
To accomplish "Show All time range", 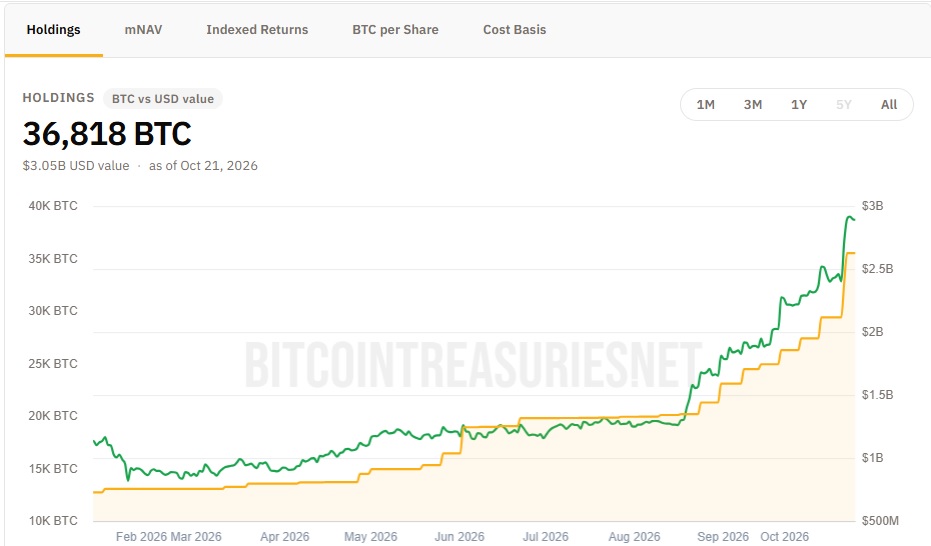I will (889, 105).
